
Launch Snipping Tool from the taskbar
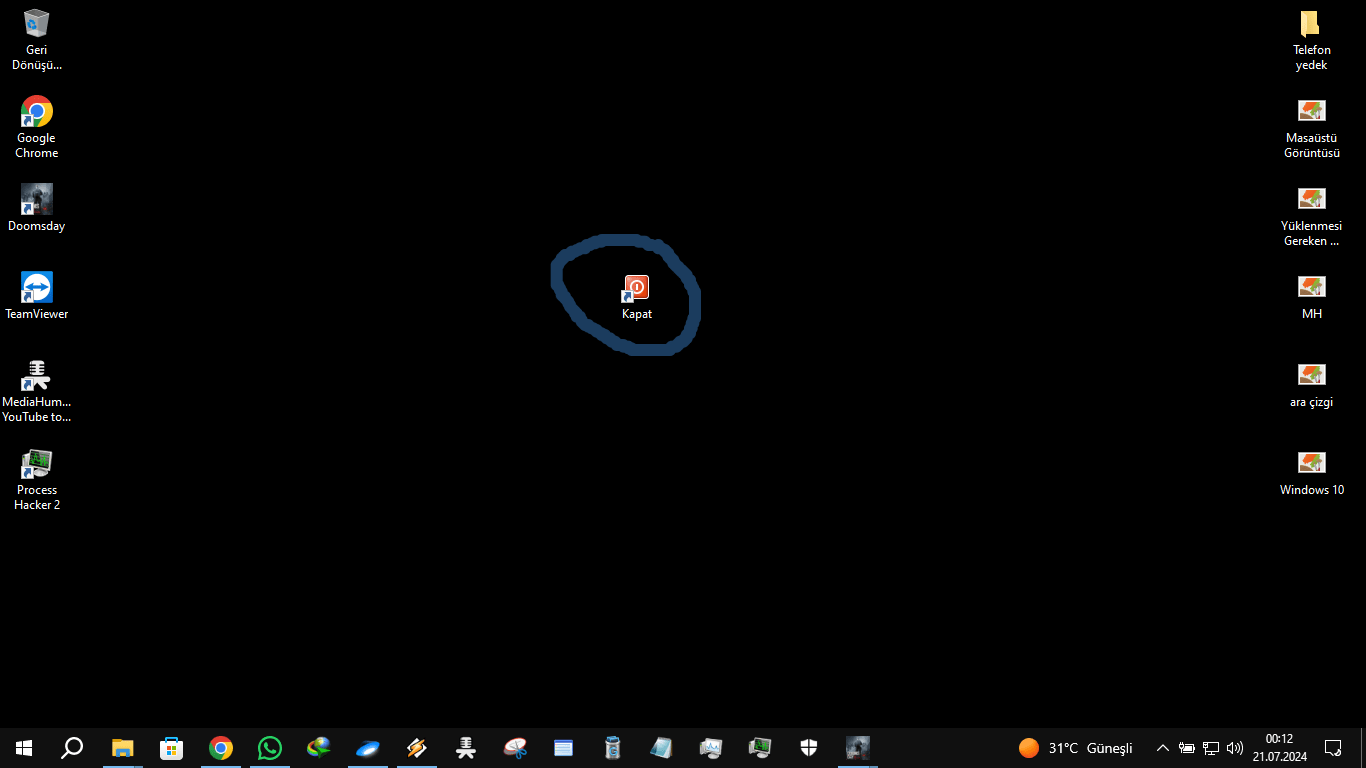coord(514,748)
